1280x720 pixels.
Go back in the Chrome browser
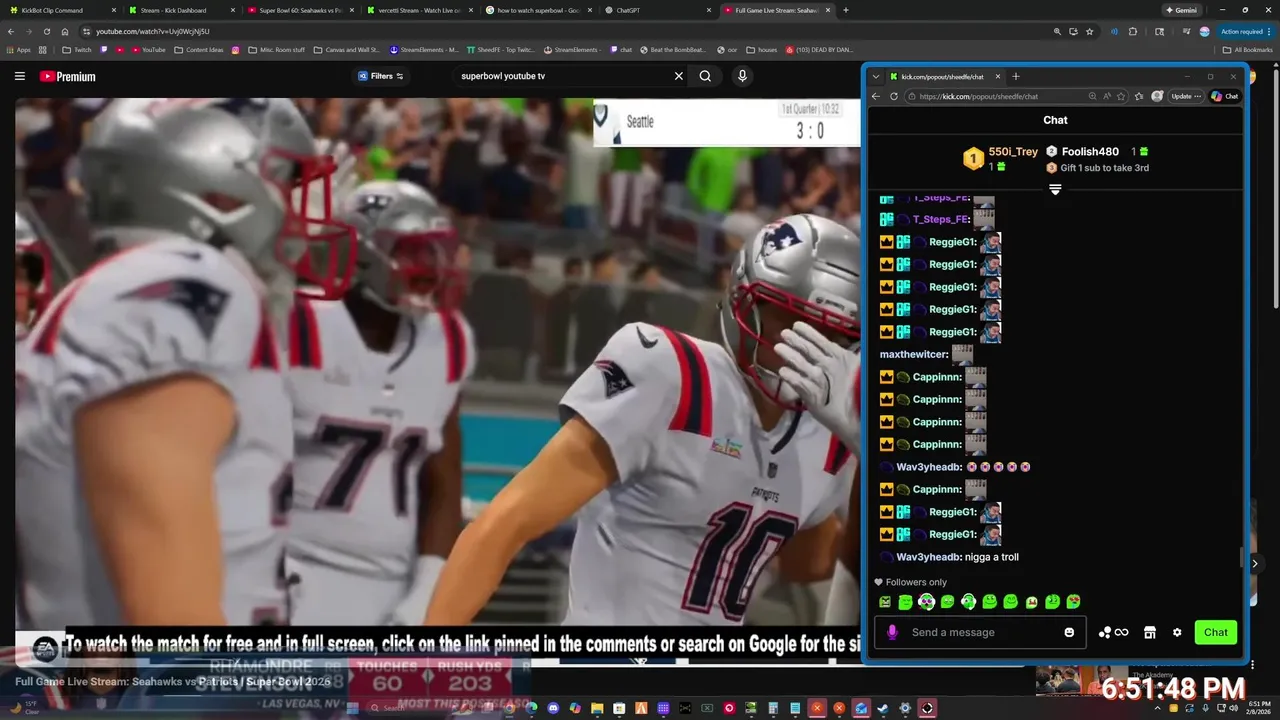point(12,31)
